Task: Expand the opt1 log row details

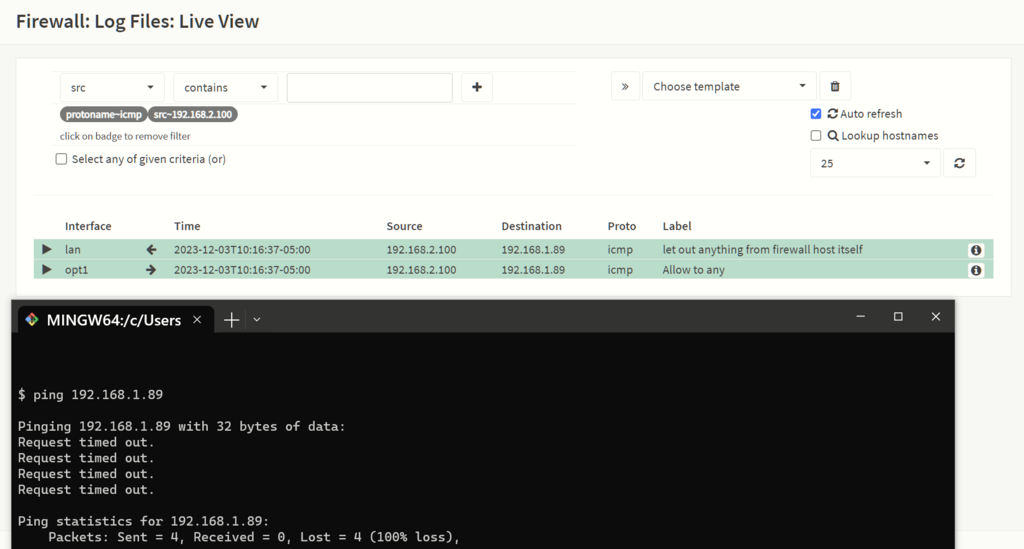Action: pyautogui.click(x=46, y=270)
